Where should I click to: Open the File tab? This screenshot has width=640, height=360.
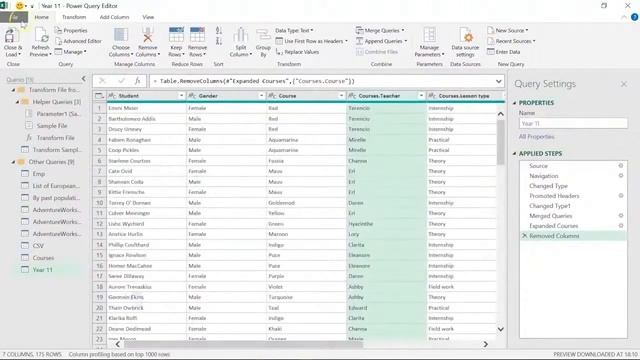click(14, 17)
